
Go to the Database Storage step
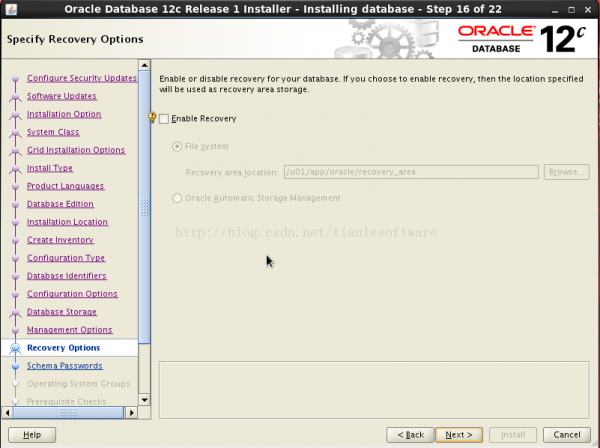(62, 312)
